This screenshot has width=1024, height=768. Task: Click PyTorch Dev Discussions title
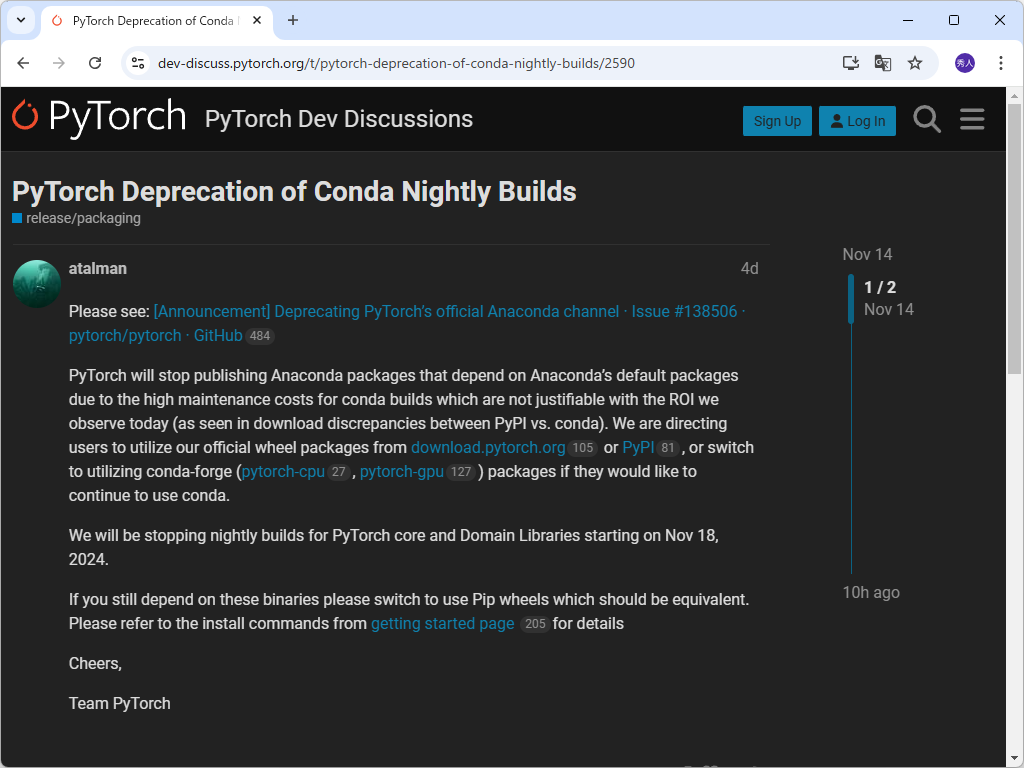coord(339,119)
